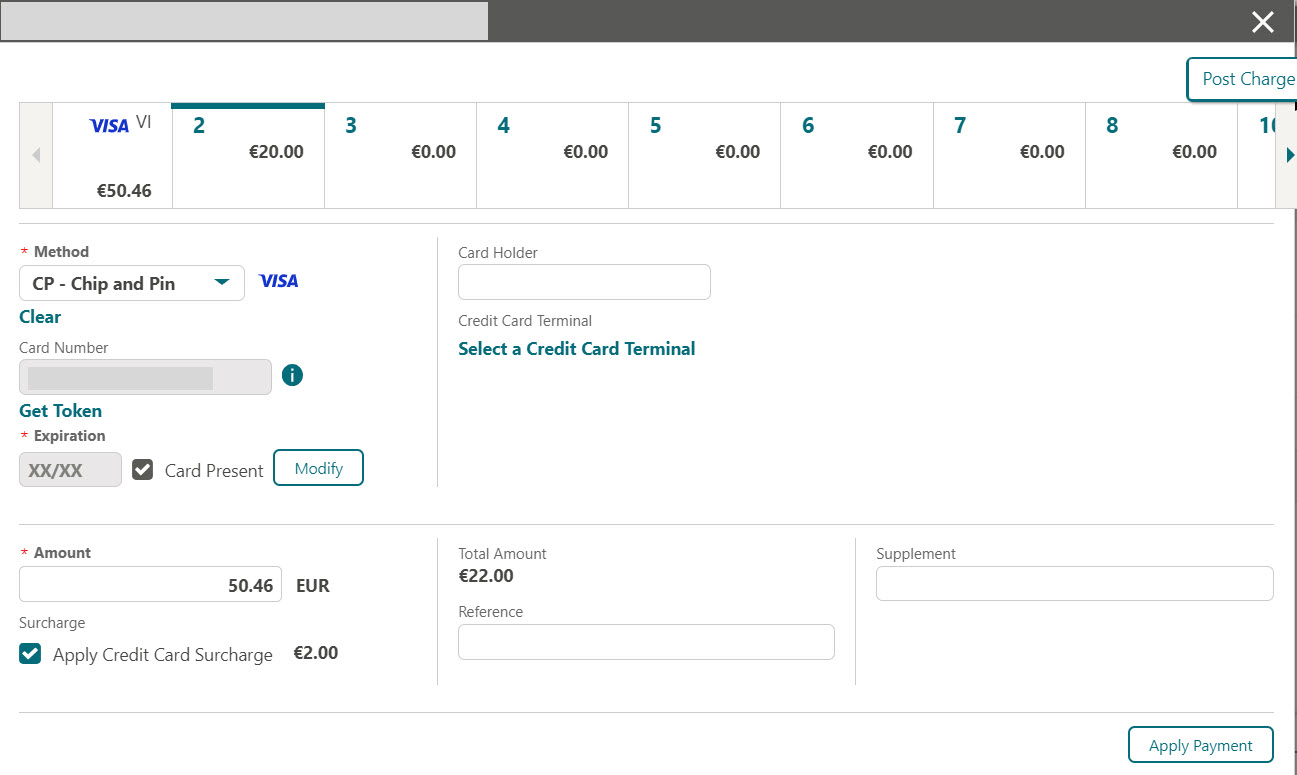The width and height of the screenshot is (1297, 775).
Task: Click the Apply Payment button
Action: (1200, 744)
